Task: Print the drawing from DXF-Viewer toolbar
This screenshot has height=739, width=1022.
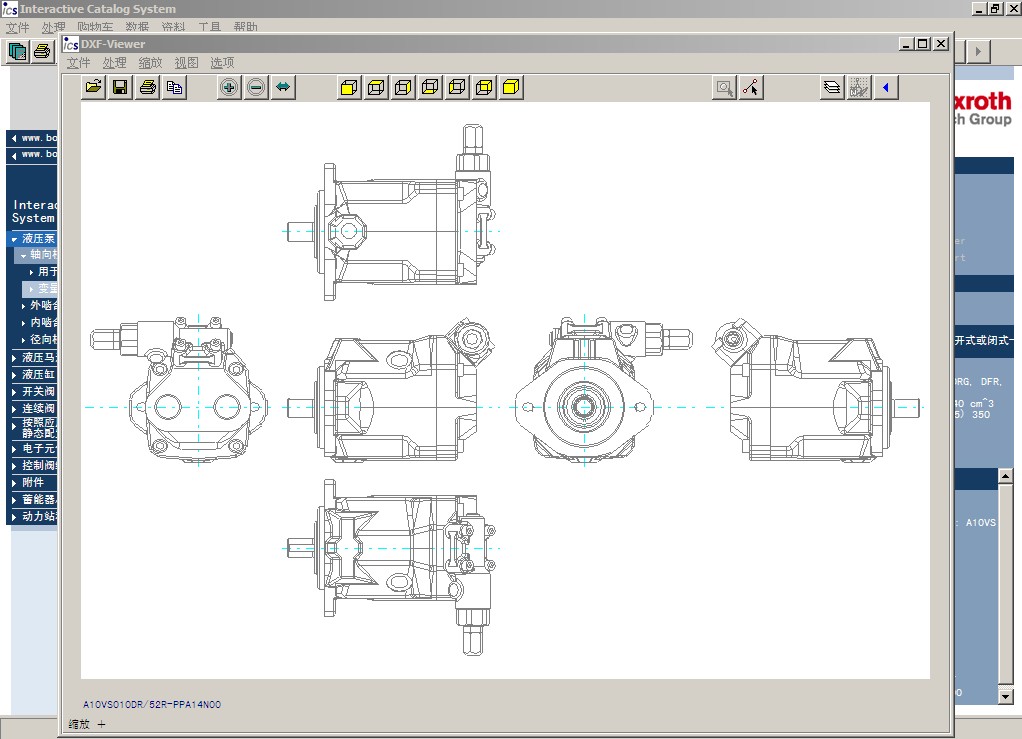Action: (147, 87)
